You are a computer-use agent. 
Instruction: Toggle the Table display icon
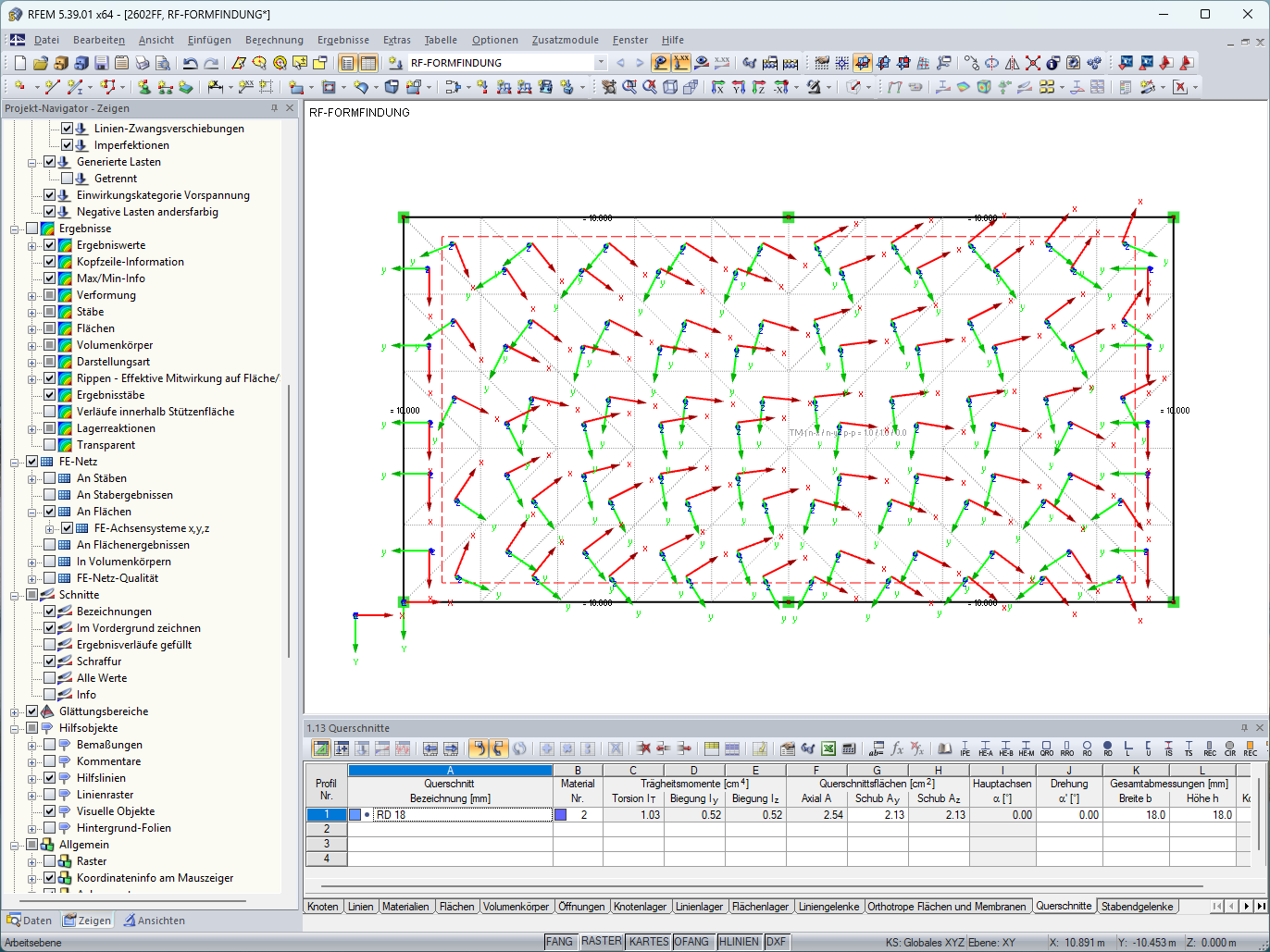click(x=368, y=63)
